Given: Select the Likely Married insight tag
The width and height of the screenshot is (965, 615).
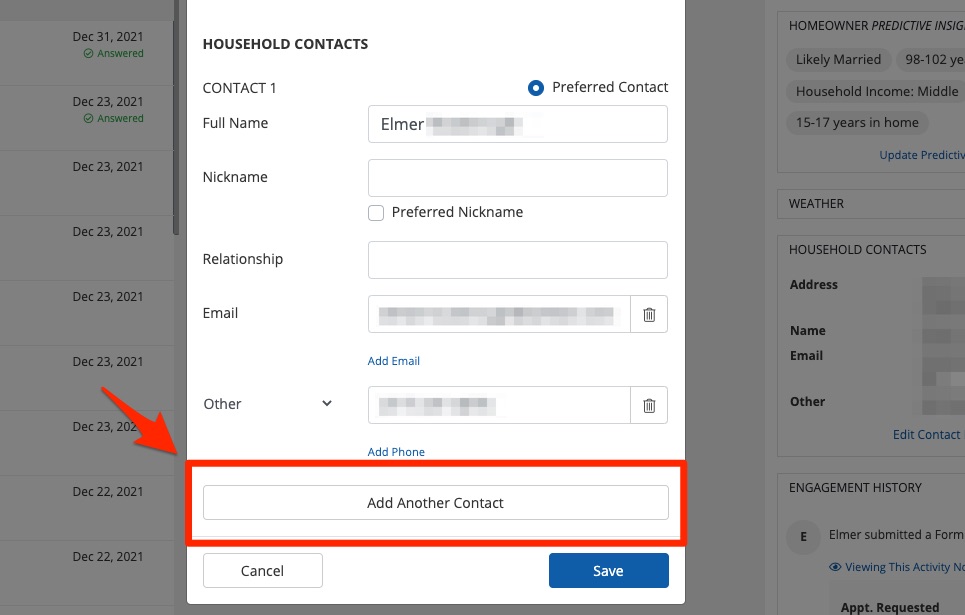Looking at the screenshot, I should coord(838,59).
